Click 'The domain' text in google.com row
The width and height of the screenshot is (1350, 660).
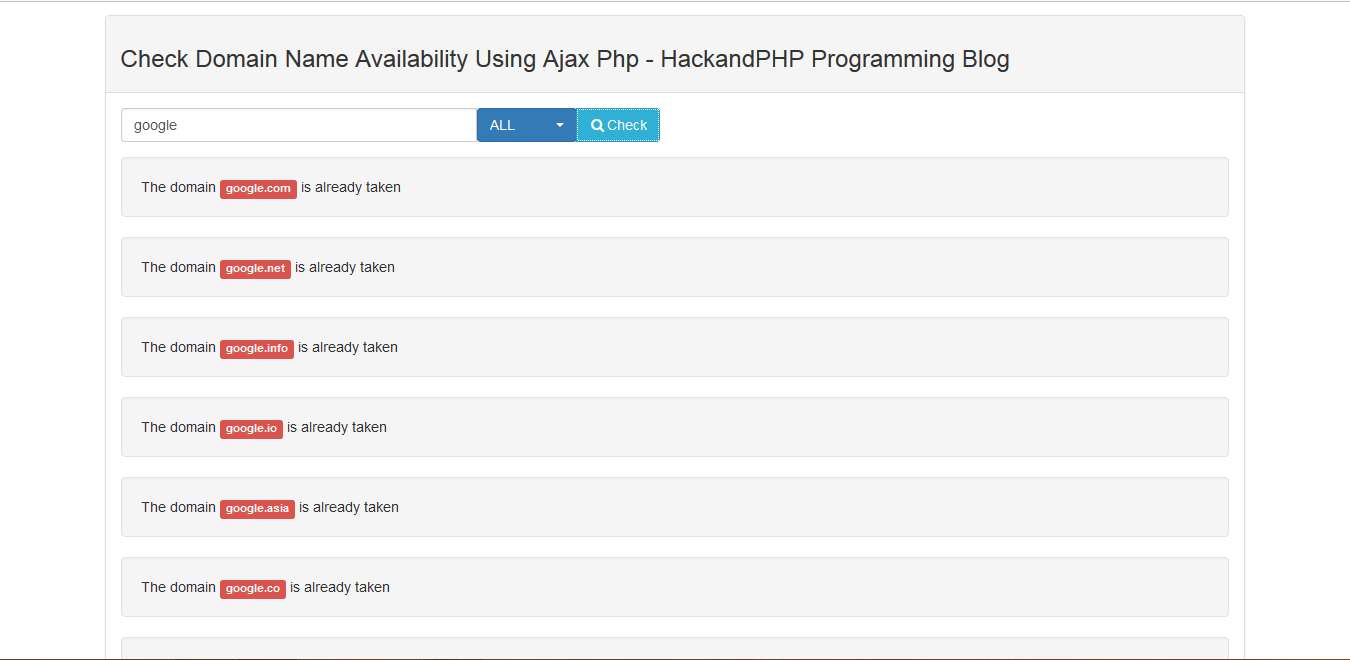pyautogui.click(x=178, y=187)
